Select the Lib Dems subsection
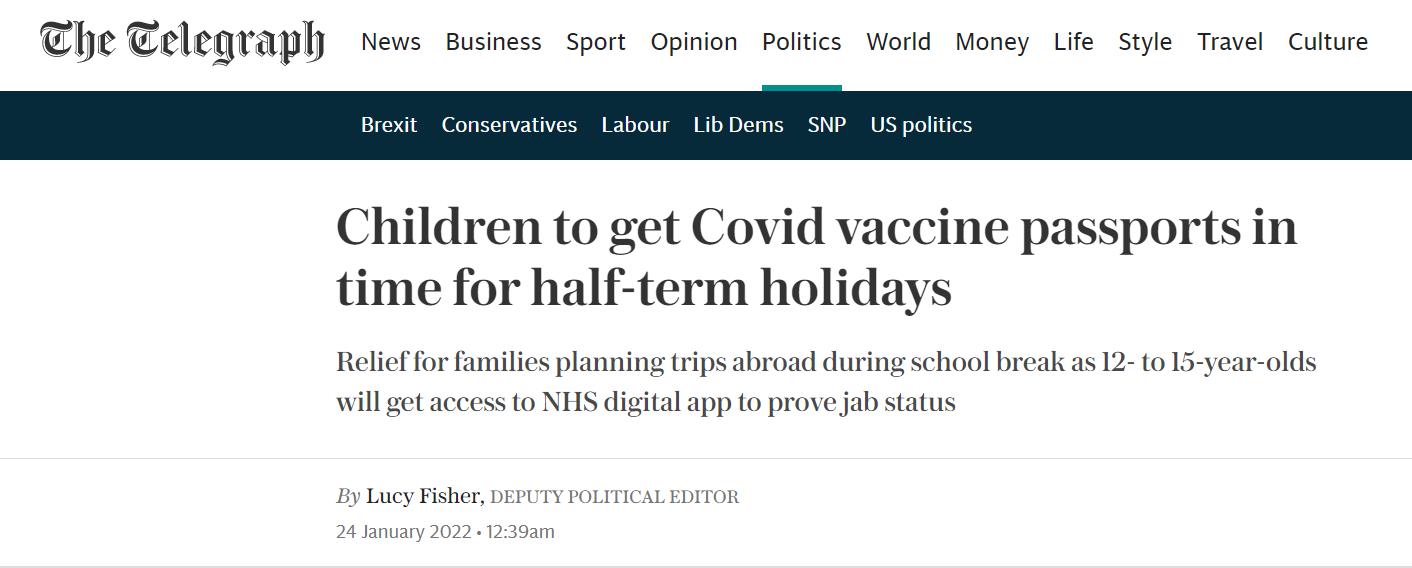The height and width of the screenshot is (568, 1412). click(x=738, y=125)
